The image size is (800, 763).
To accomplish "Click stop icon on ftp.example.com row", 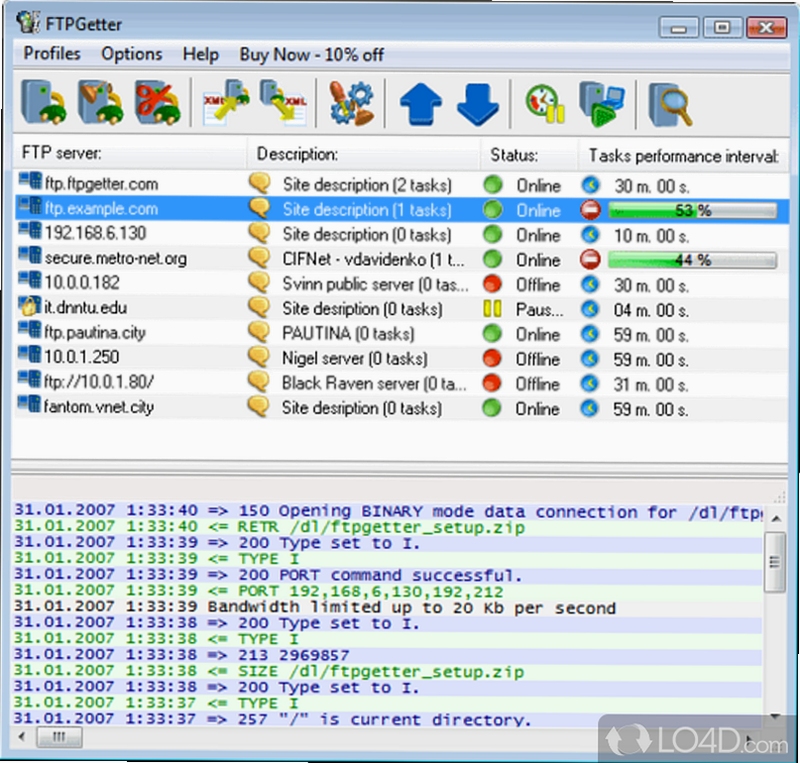I will [x=590, y=210].
